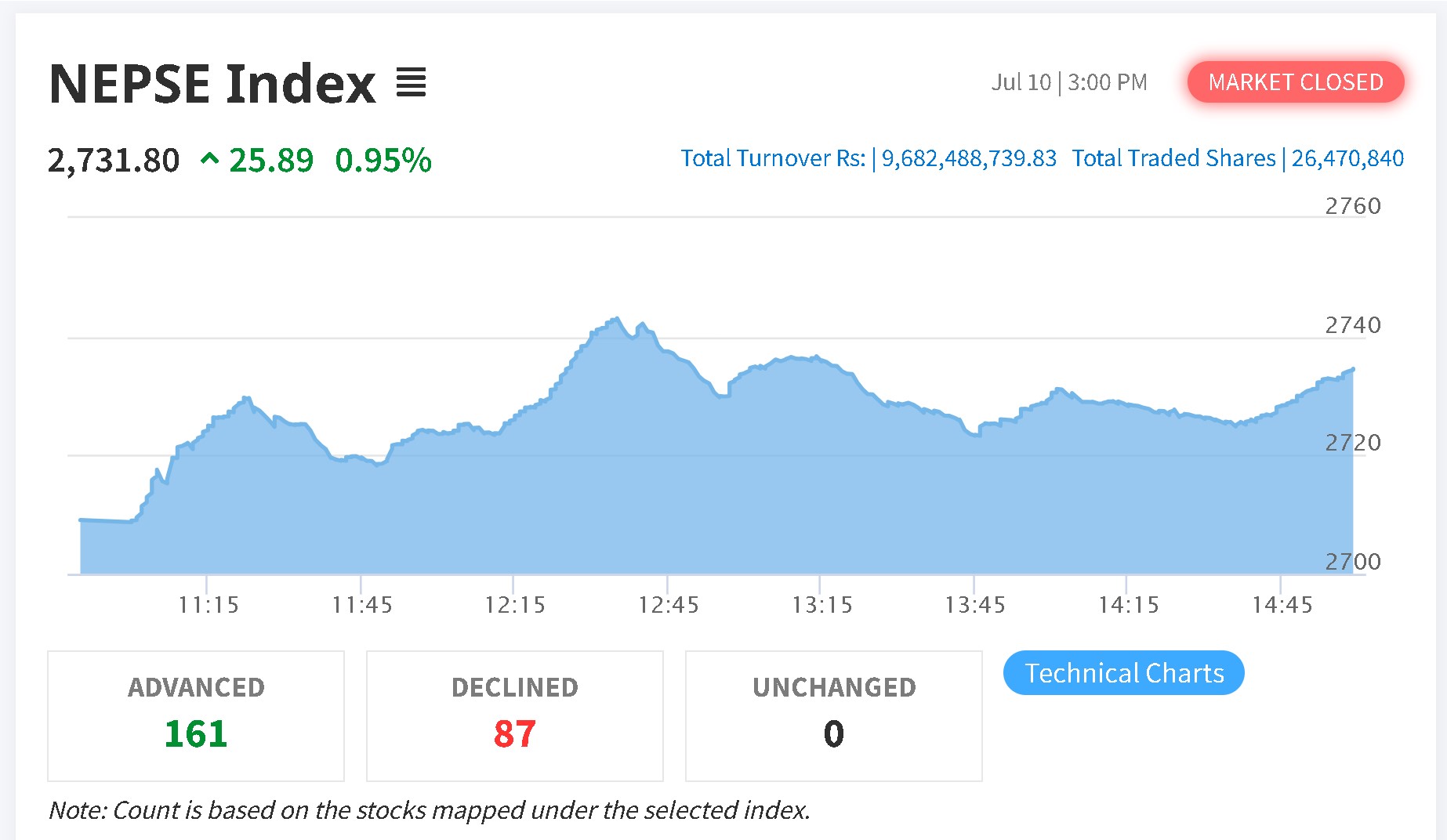The height and width of the screenshot is (840, 1447).
Task: Click the 2740 gridline label
Action: point(1353,325)
